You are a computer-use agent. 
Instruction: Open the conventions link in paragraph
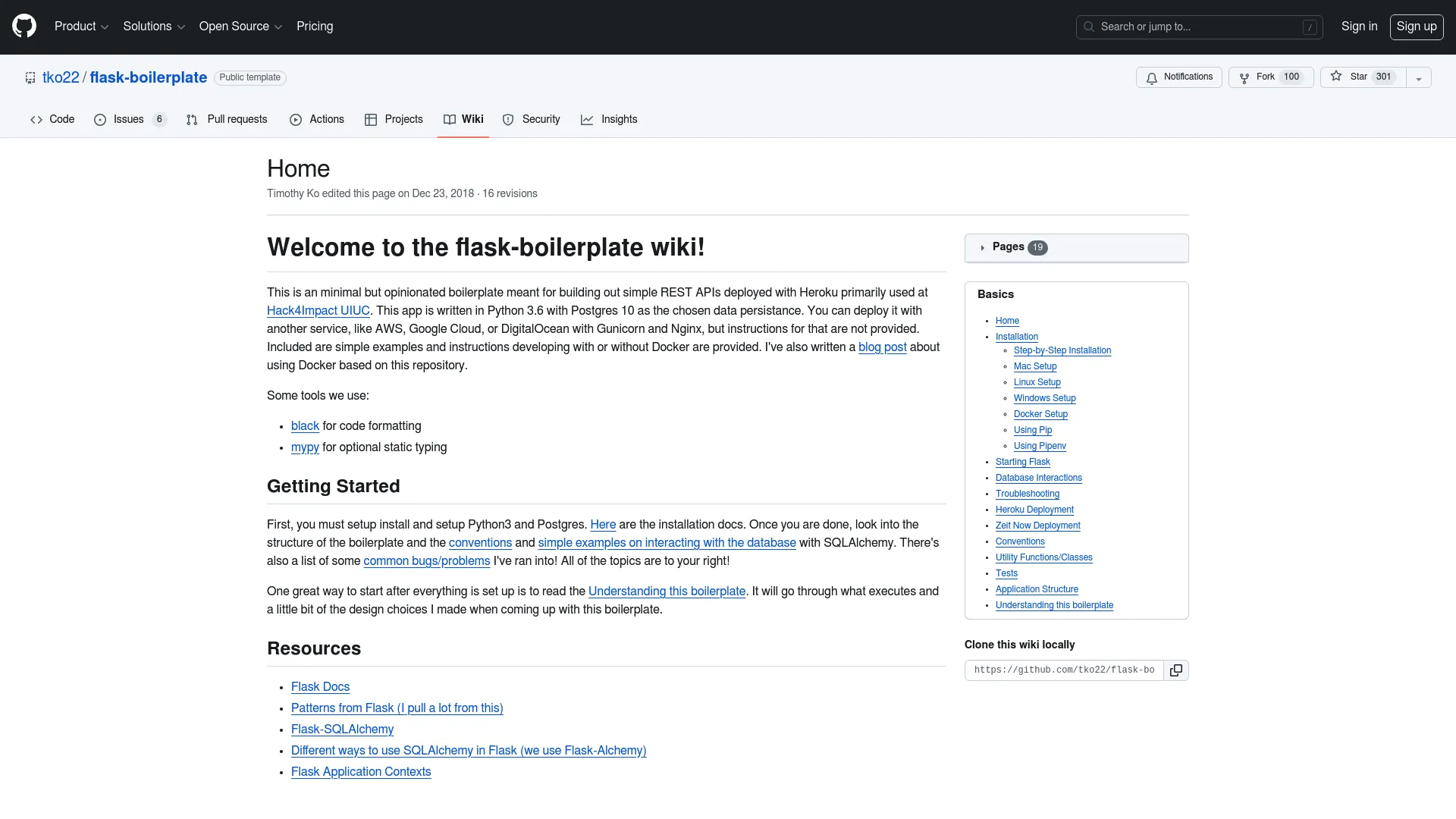[480, 543]
